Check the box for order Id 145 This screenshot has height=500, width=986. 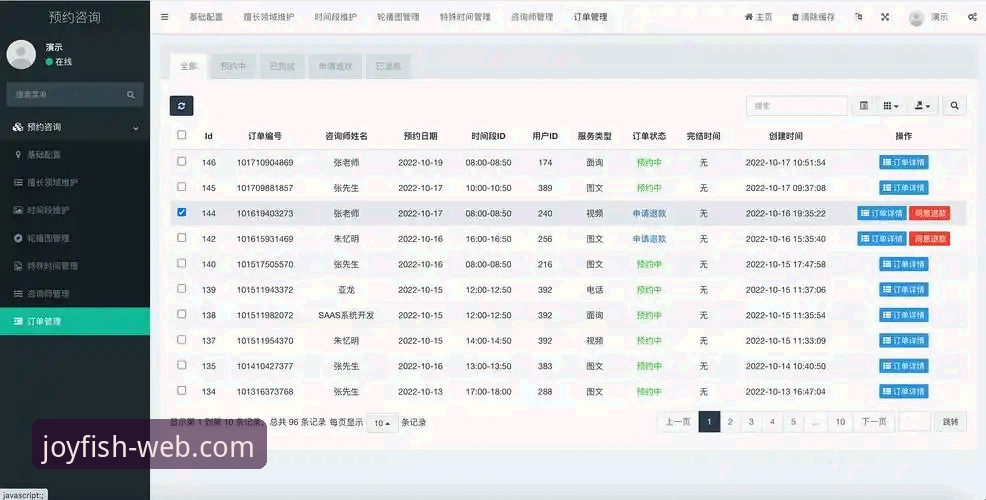182,187
